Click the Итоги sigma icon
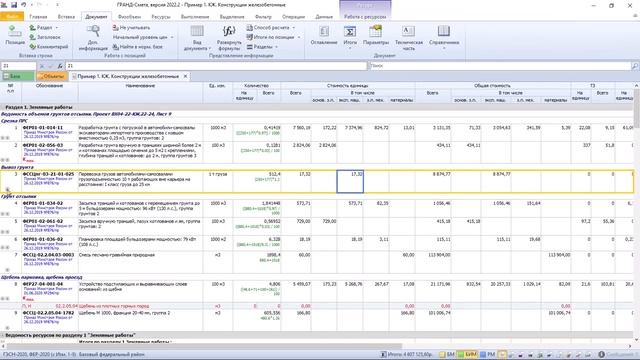Image resolution: width=640 pixels, height=360 pixels. pos(350,32)
